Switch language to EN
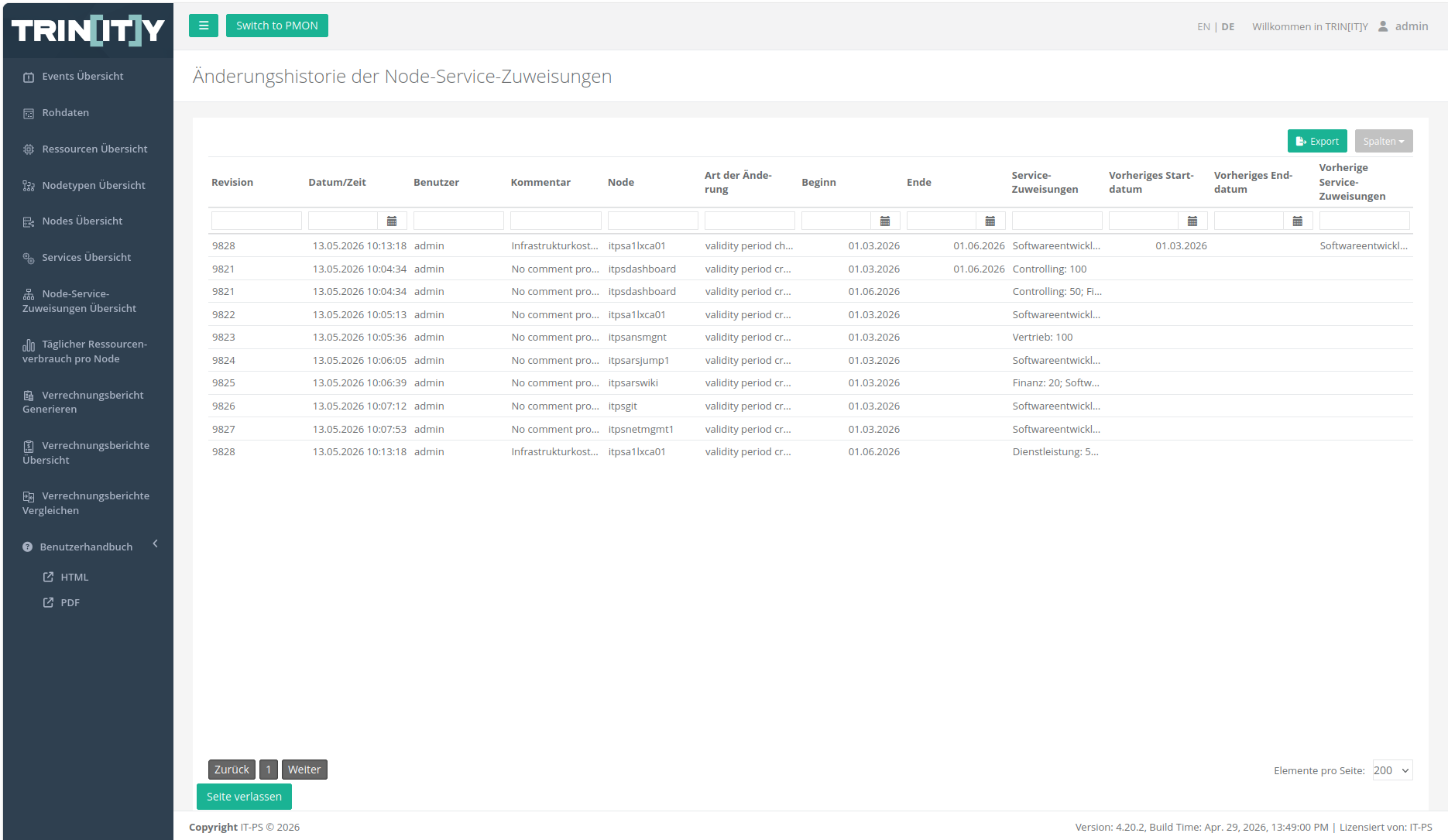 pos(1203,26)
